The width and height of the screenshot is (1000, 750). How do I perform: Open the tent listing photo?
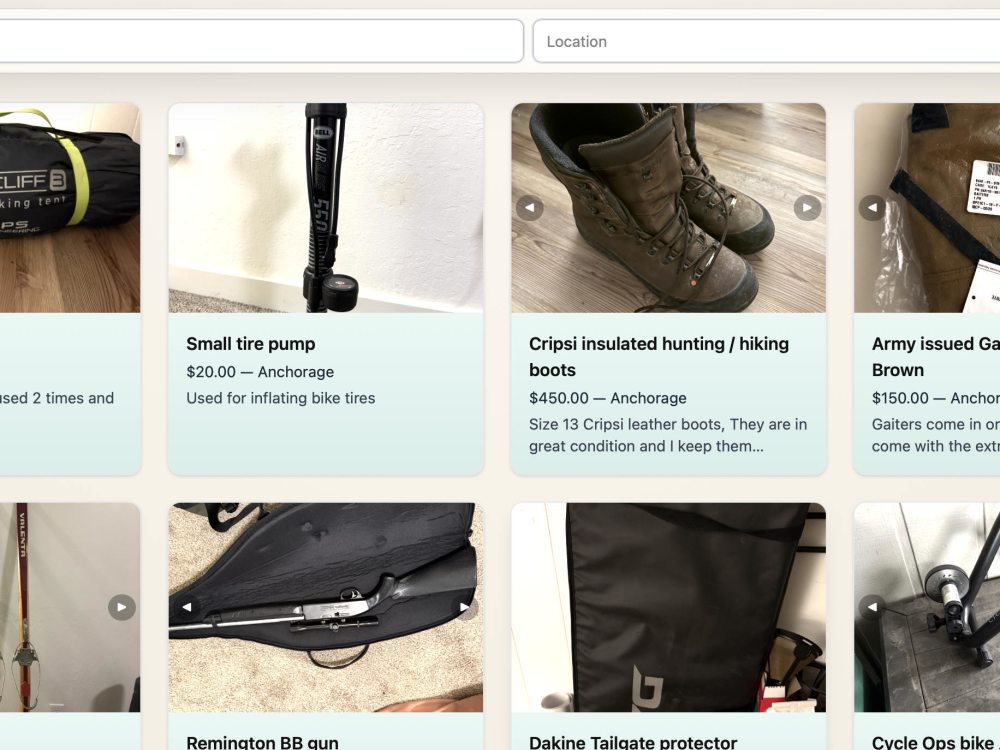[70, 208]
